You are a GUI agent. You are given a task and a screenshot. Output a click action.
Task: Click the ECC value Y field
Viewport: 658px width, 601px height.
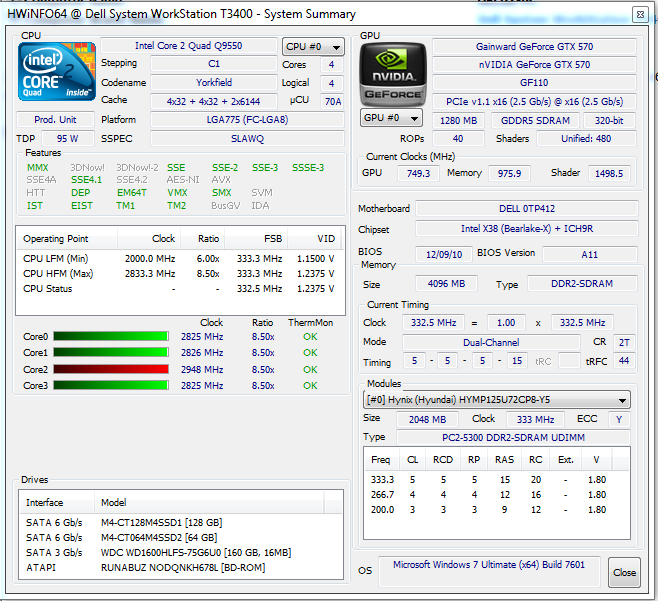pos(619,419)
